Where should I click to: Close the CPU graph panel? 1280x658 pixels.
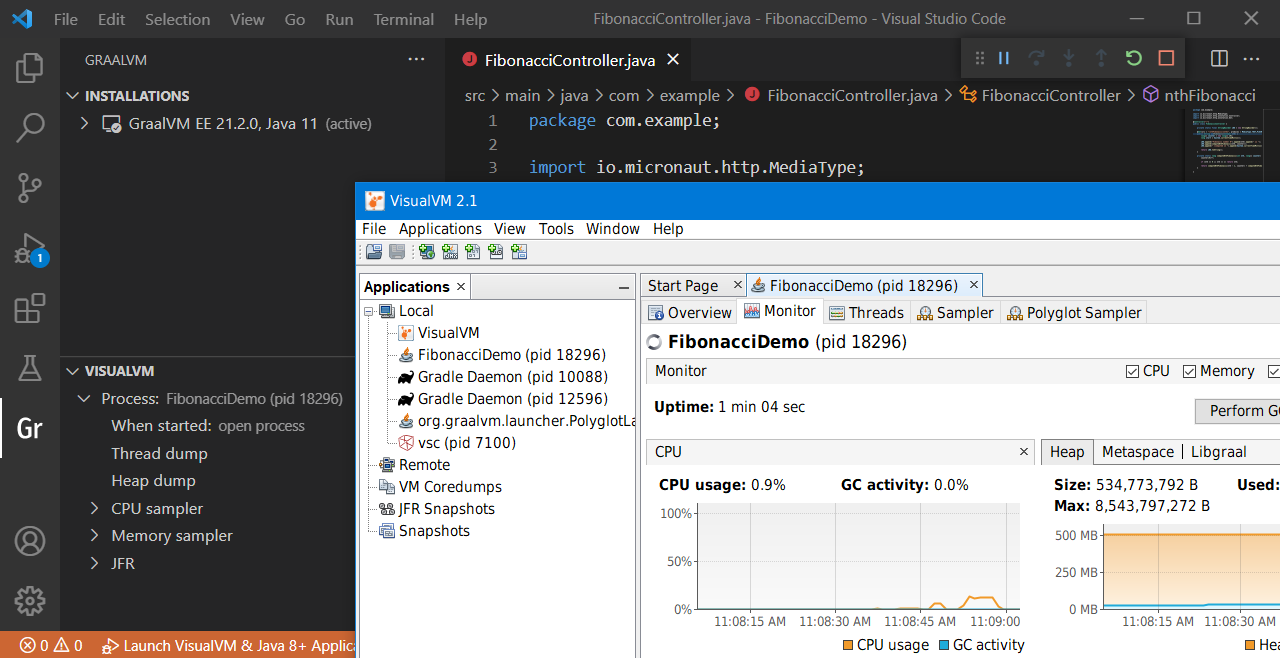click(1024, 452)
